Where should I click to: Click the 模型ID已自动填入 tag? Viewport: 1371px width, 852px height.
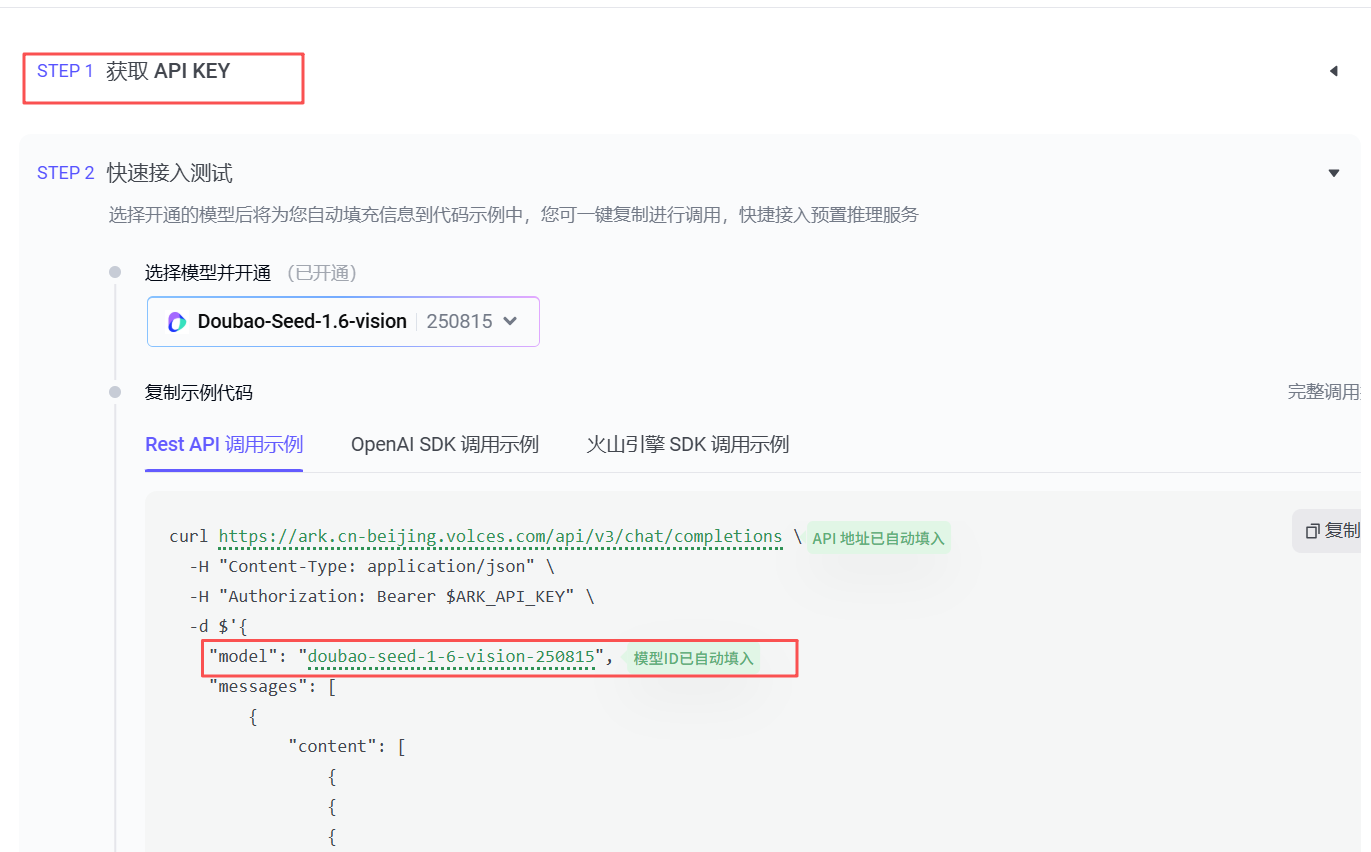(693, 658)
